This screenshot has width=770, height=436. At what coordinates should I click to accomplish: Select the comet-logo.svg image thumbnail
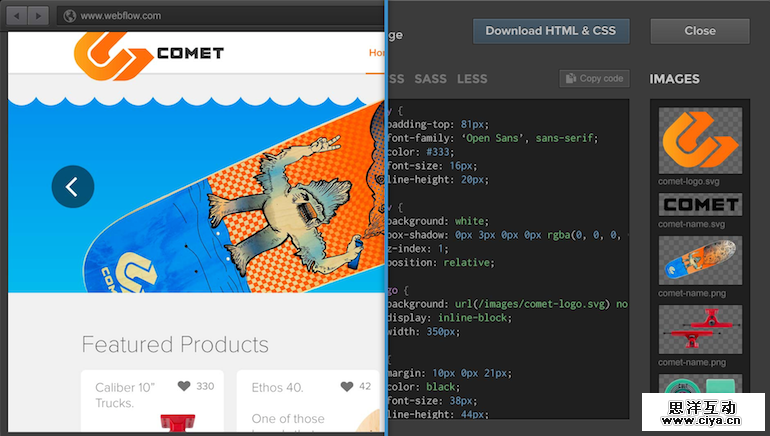(x=700, y=140)
